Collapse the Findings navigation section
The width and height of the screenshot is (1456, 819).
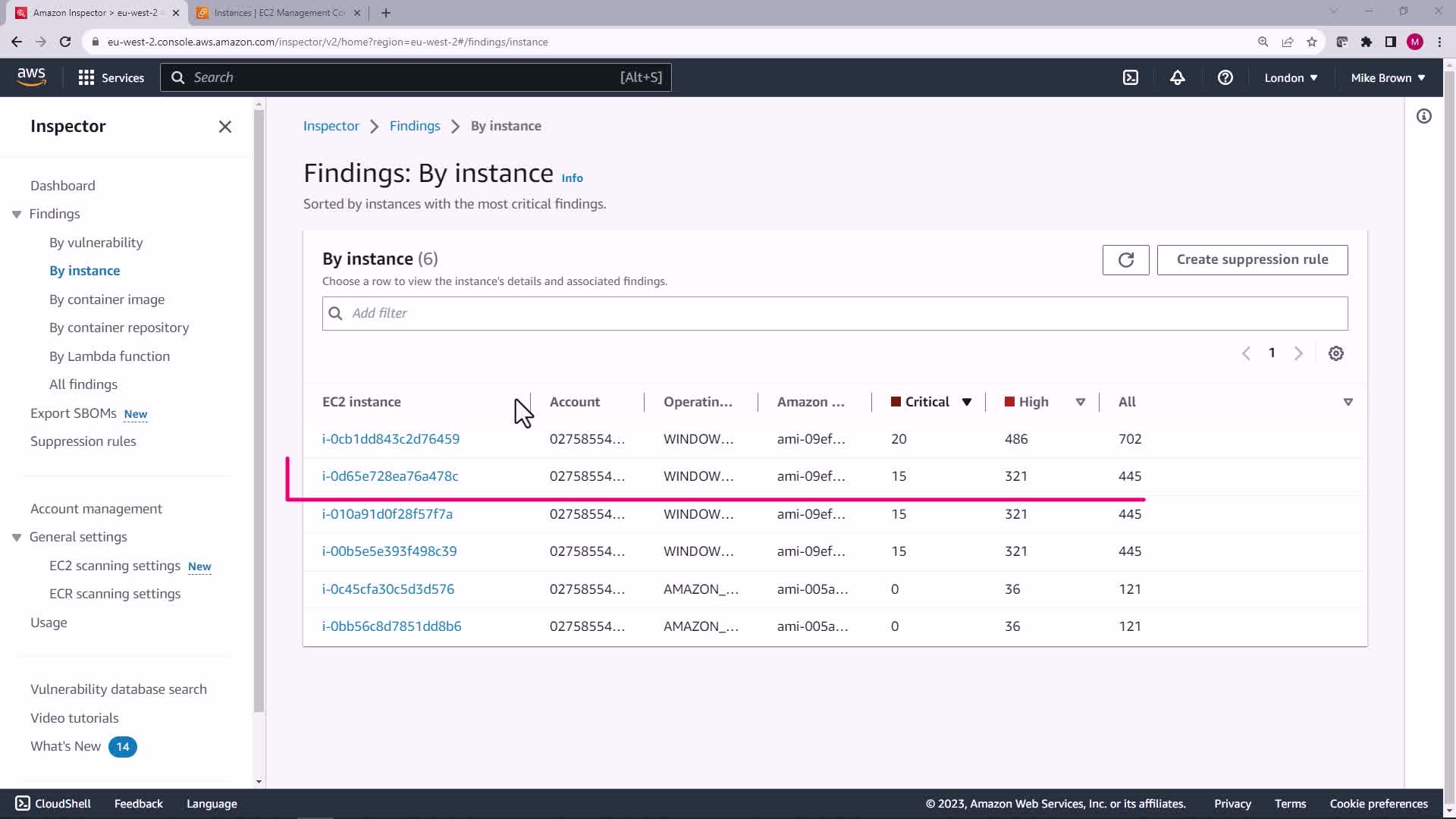pyautogui.click(x=17, y=215)
